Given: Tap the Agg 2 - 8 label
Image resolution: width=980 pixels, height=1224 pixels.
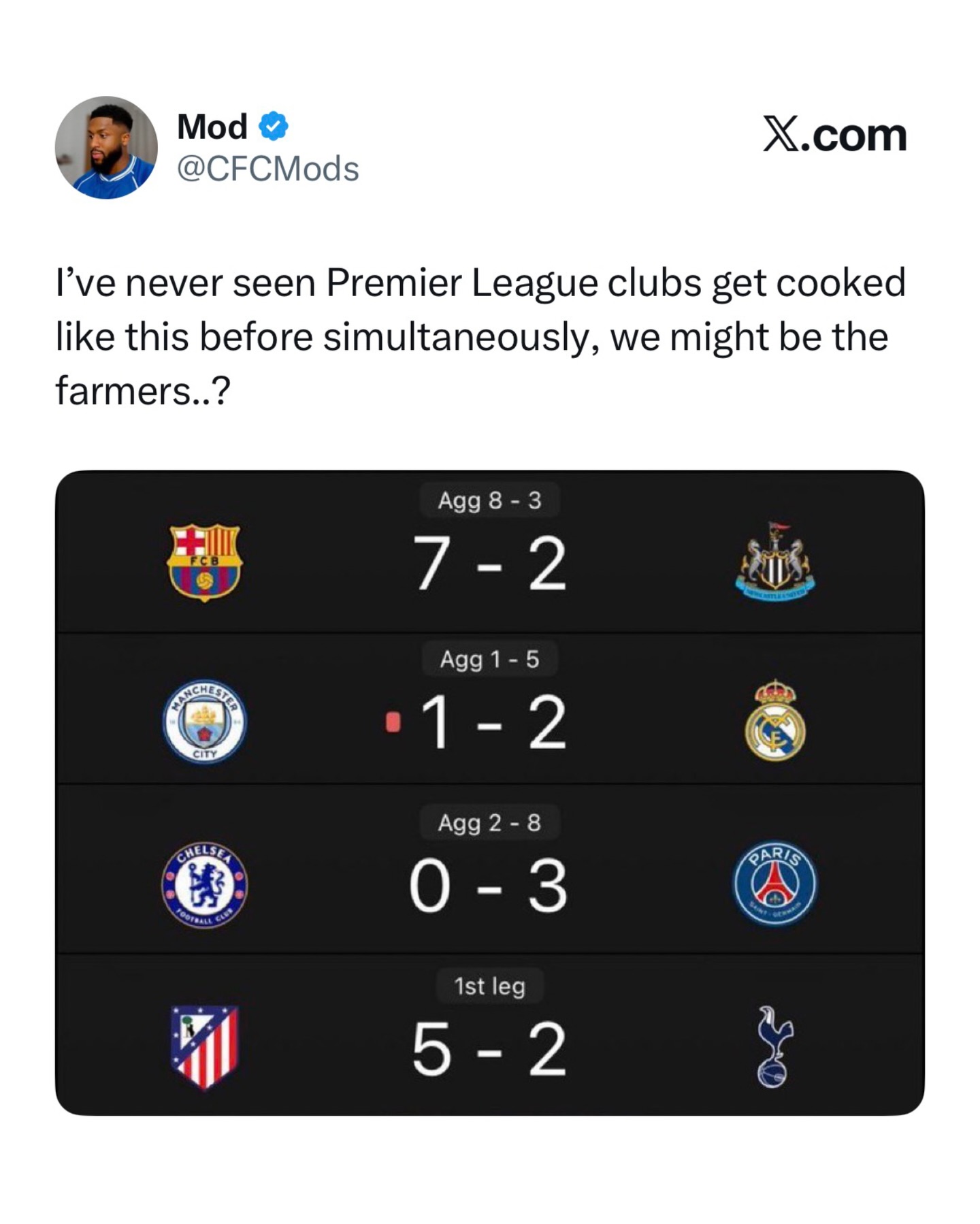Looking at the screenshot, I should click(x=489, y=822).
